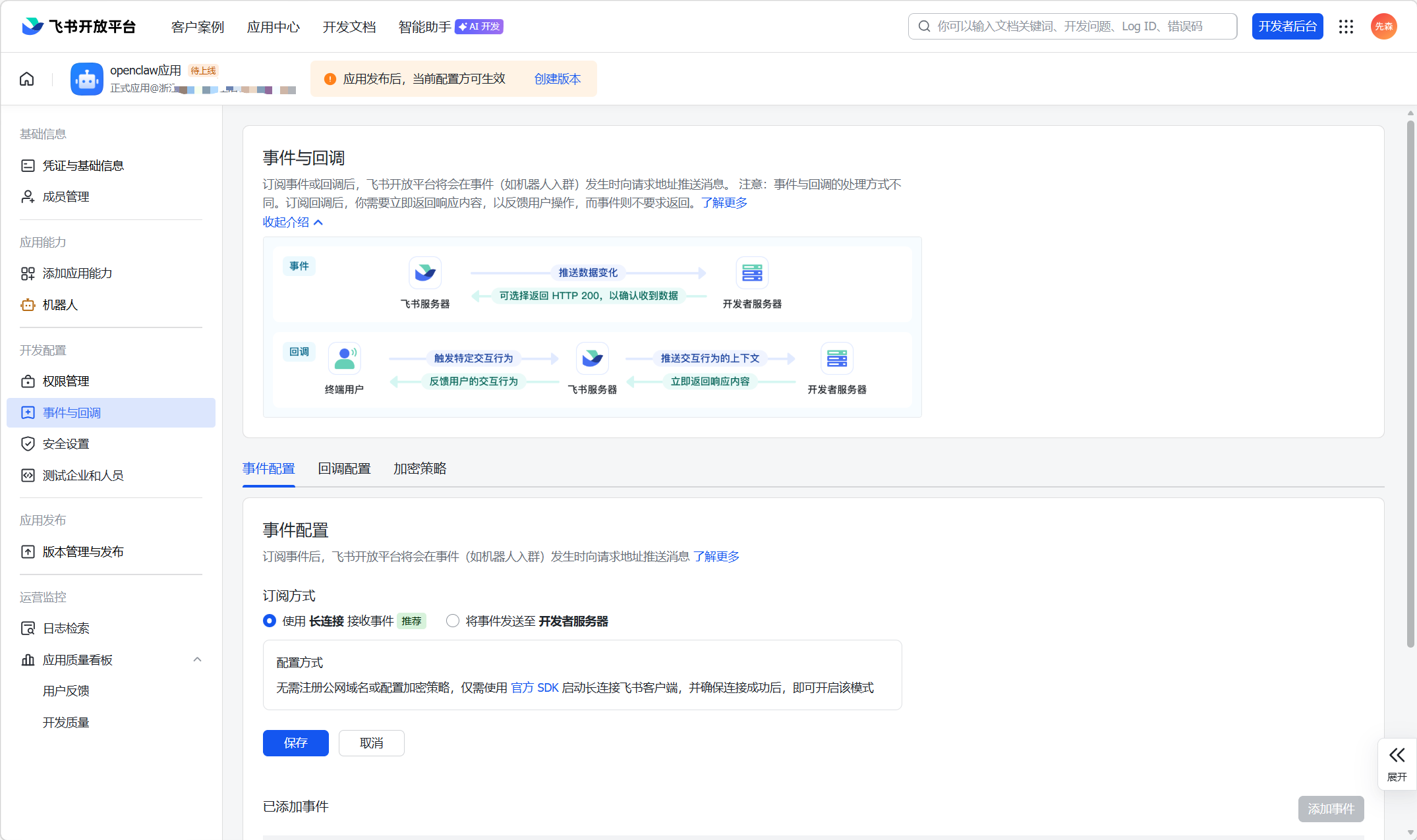
Task: Switch to the 加密策略 tab
Action: pyautogui.click(x=420, y=468)
